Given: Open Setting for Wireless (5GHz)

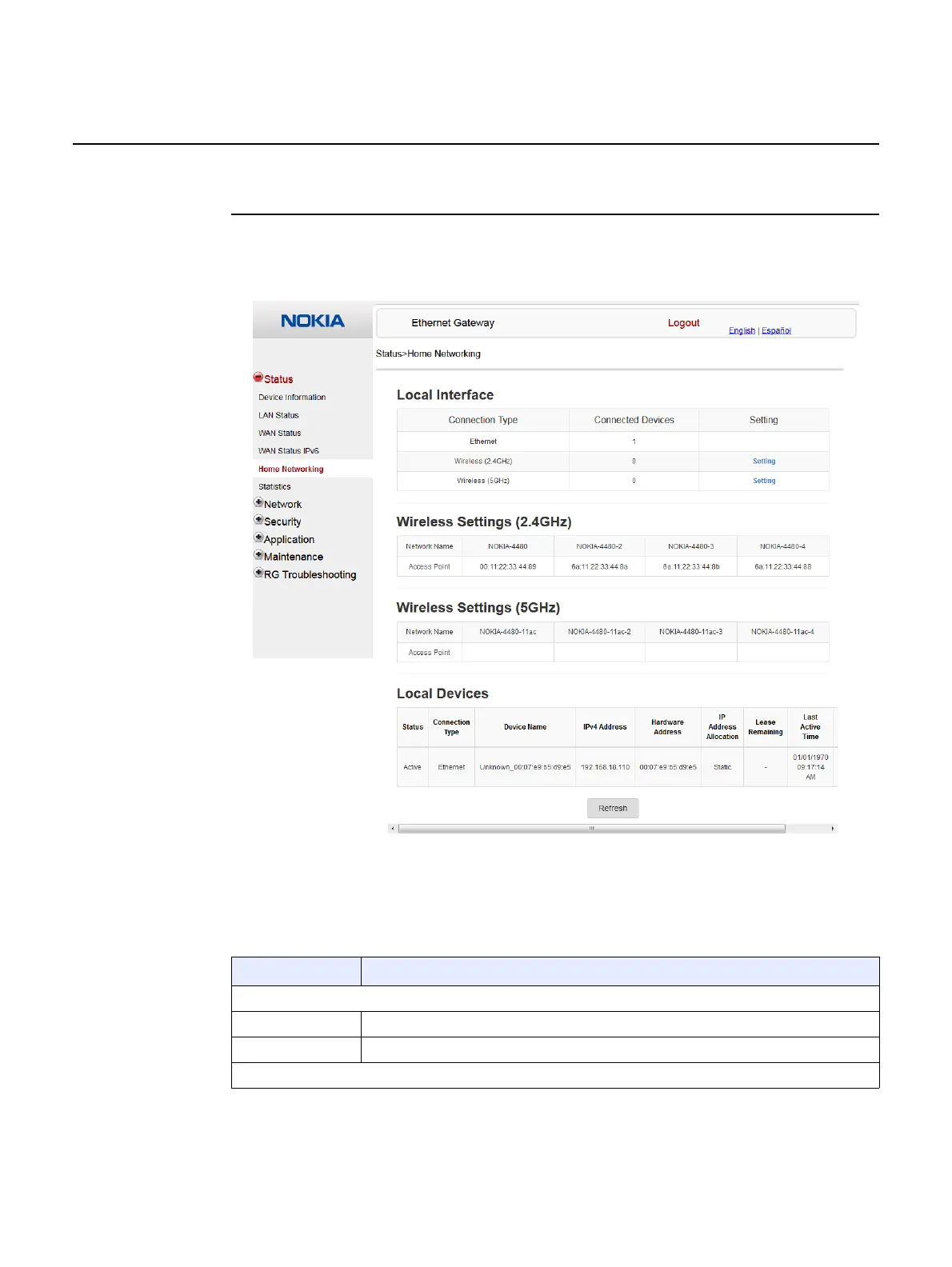Looking at the screenshot, I should [764, 481].
